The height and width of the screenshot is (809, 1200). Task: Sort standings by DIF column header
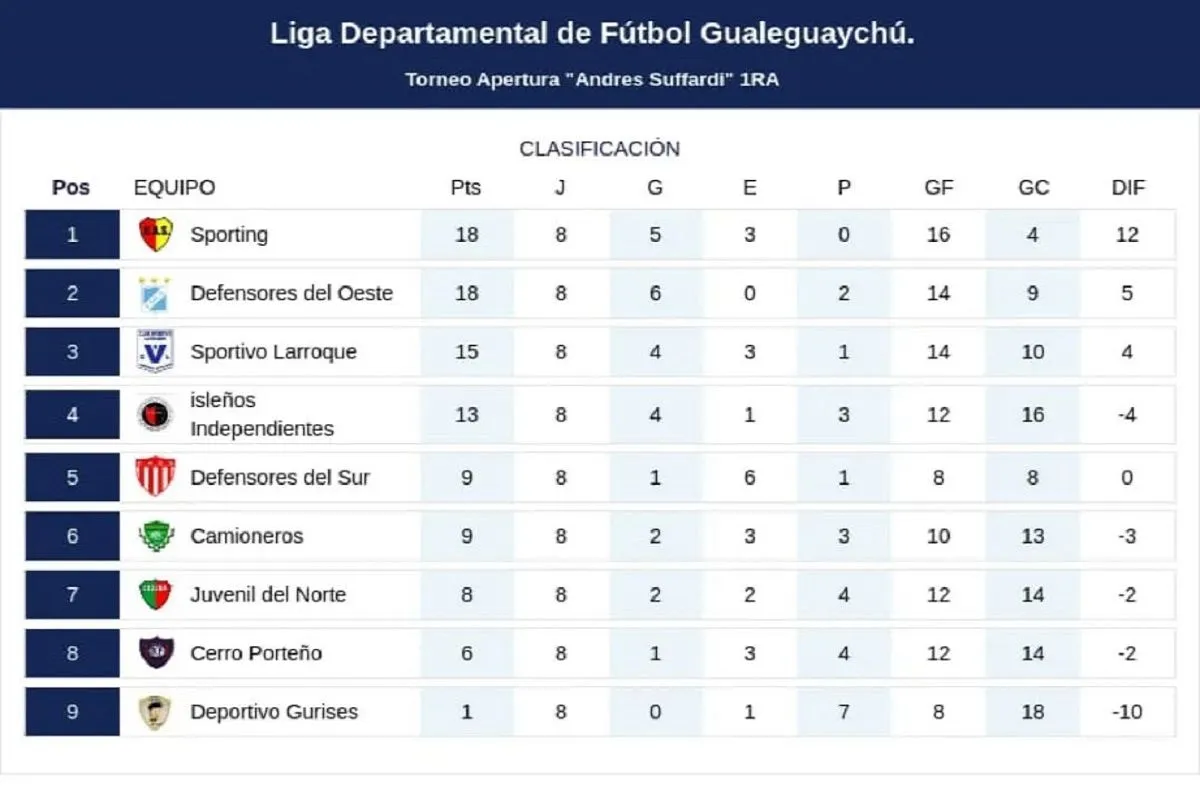pyautogui.click(x=1128, y=188)
